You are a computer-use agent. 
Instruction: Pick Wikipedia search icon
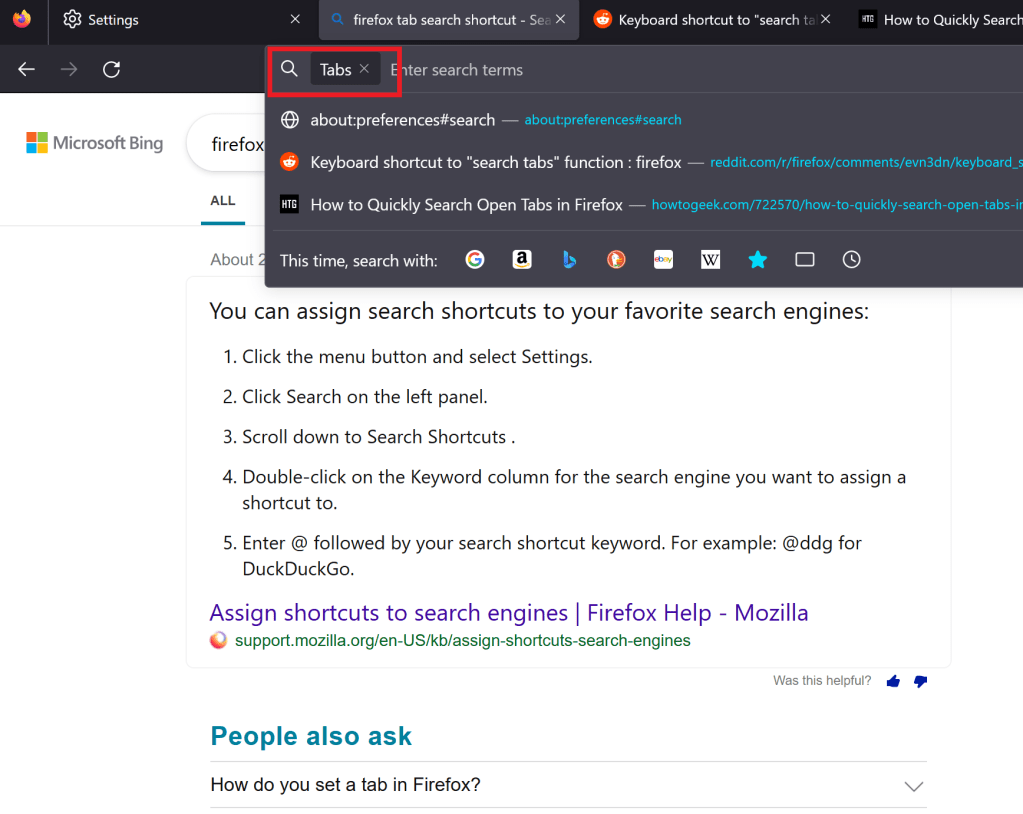pyautogui.click(x=710, y=260)
